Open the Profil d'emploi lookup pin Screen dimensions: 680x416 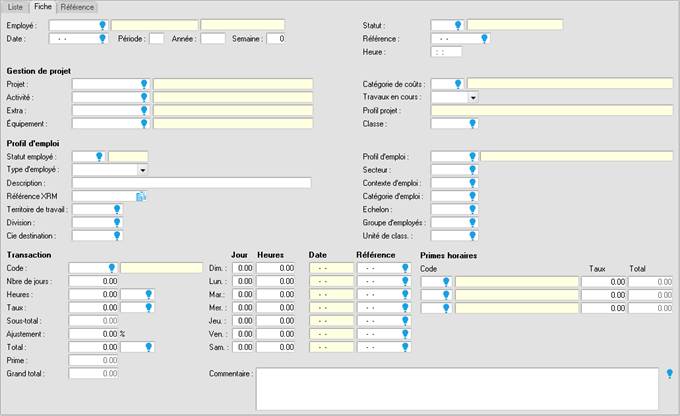(x=473, y=157)
